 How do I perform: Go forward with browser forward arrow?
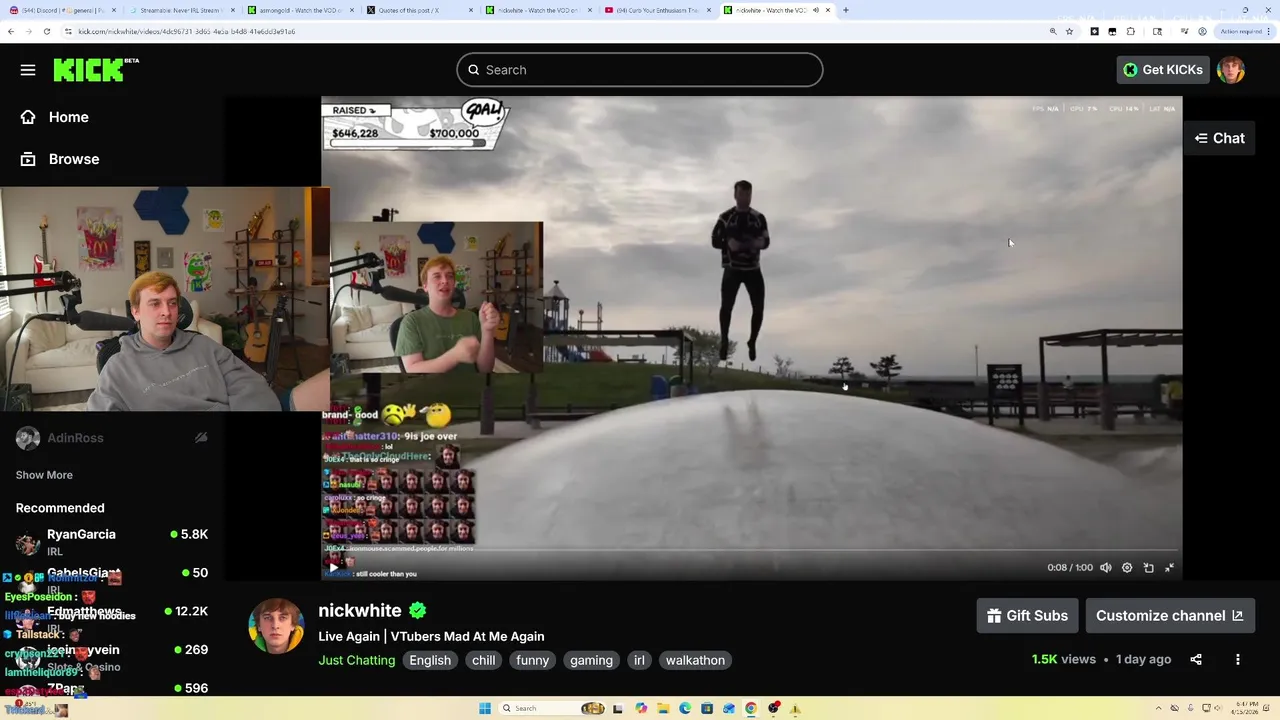point(29,31)
